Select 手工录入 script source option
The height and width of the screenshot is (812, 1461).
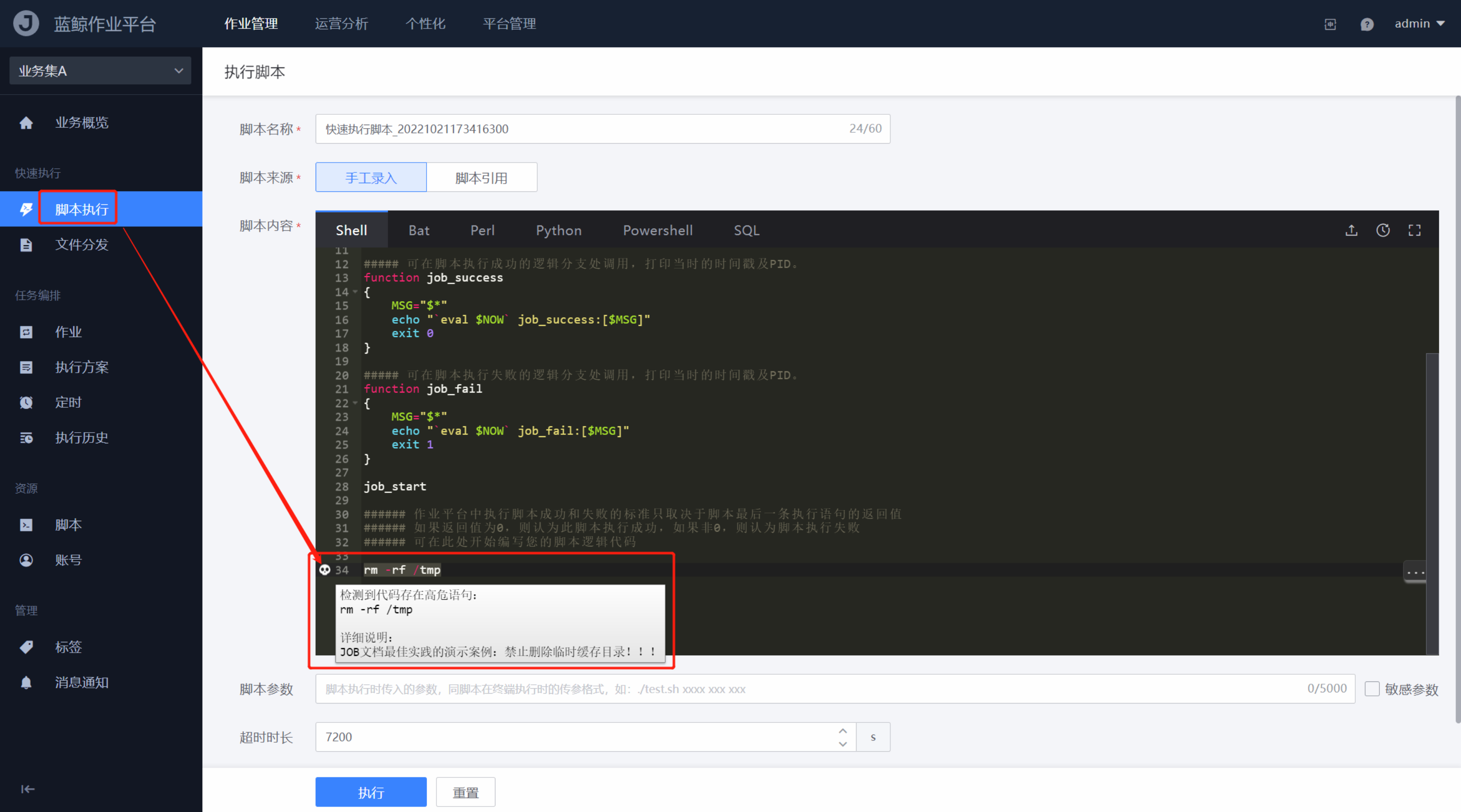[x=371, y=177]
